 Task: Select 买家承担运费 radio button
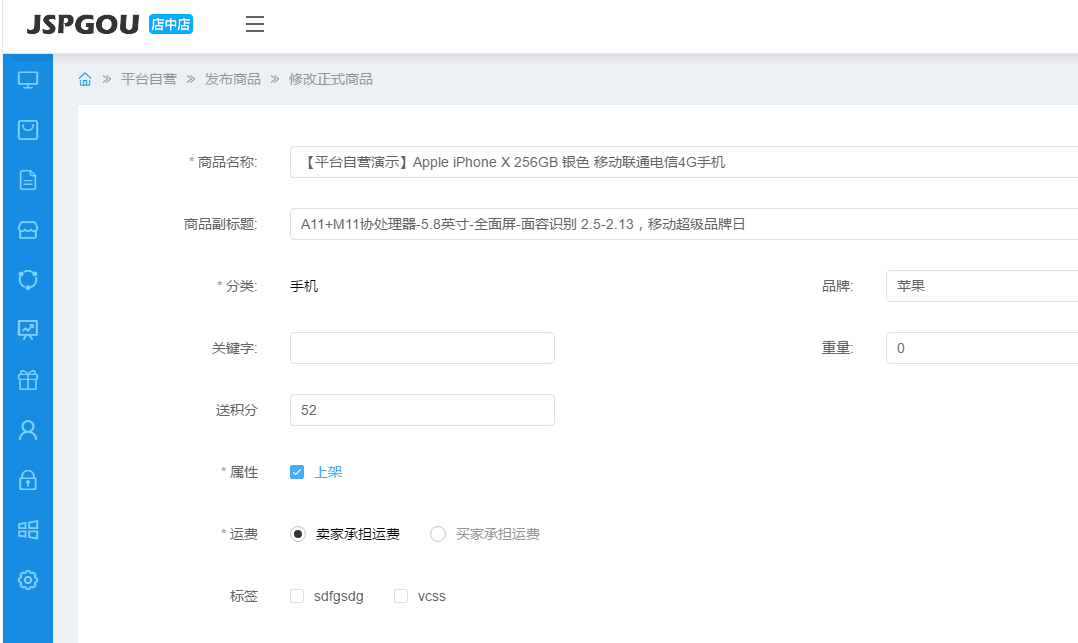[x=438, y=534]
